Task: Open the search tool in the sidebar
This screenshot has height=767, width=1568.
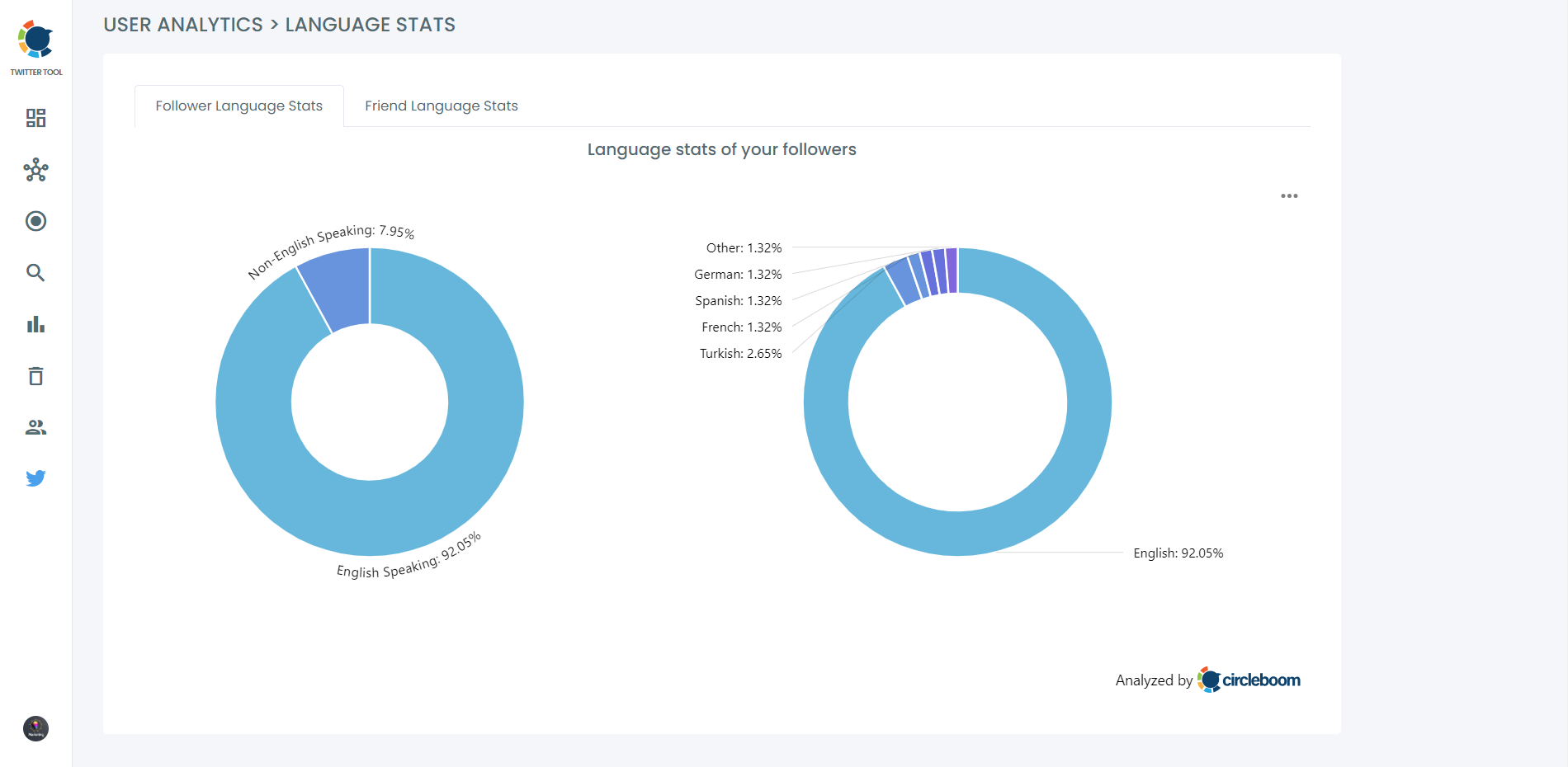Action: (x=35, y=272)
